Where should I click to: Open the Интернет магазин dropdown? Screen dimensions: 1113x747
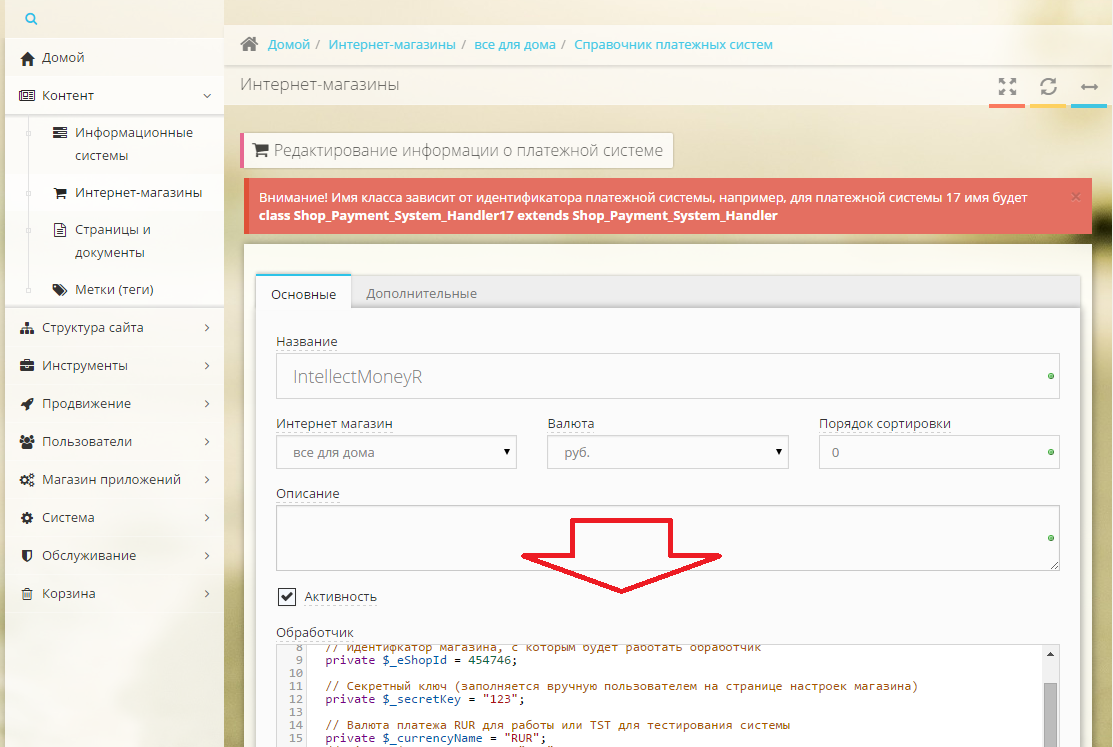click(396, 453)
